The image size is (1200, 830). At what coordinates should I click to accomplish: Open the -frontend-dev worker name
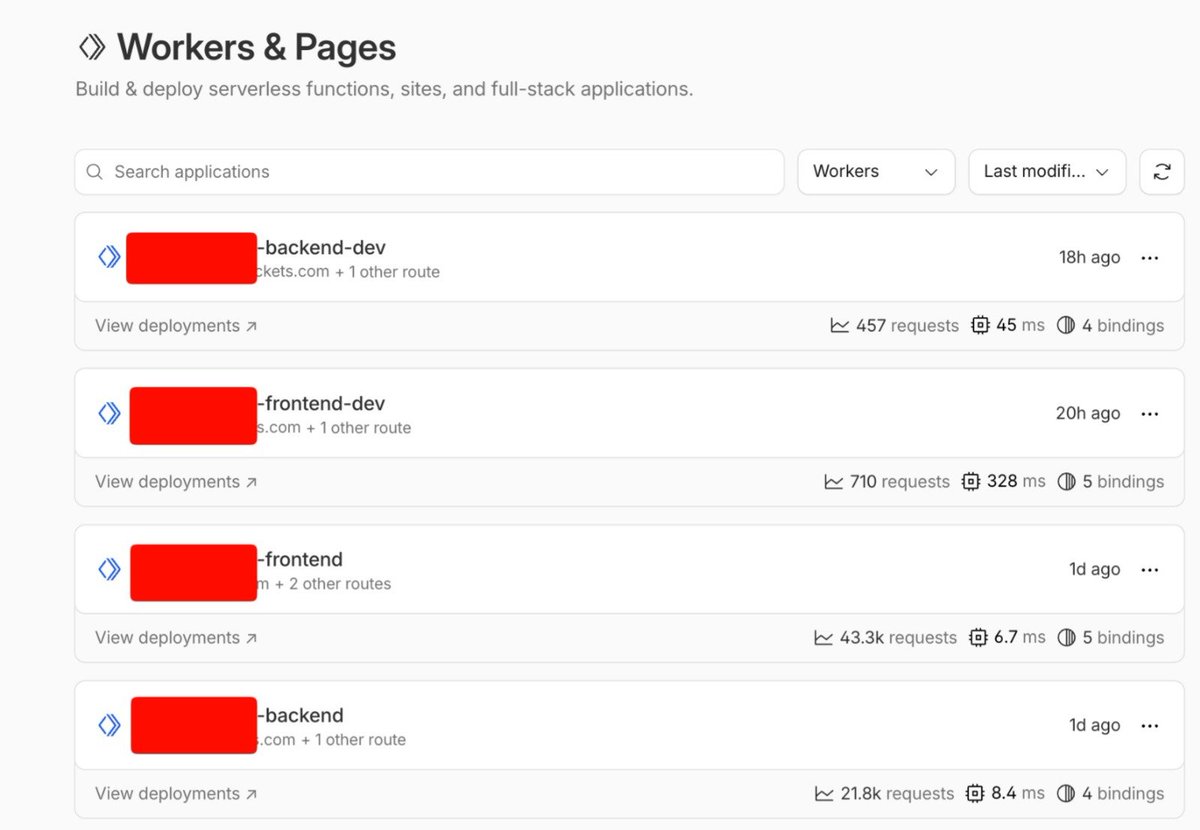[321, 403]
